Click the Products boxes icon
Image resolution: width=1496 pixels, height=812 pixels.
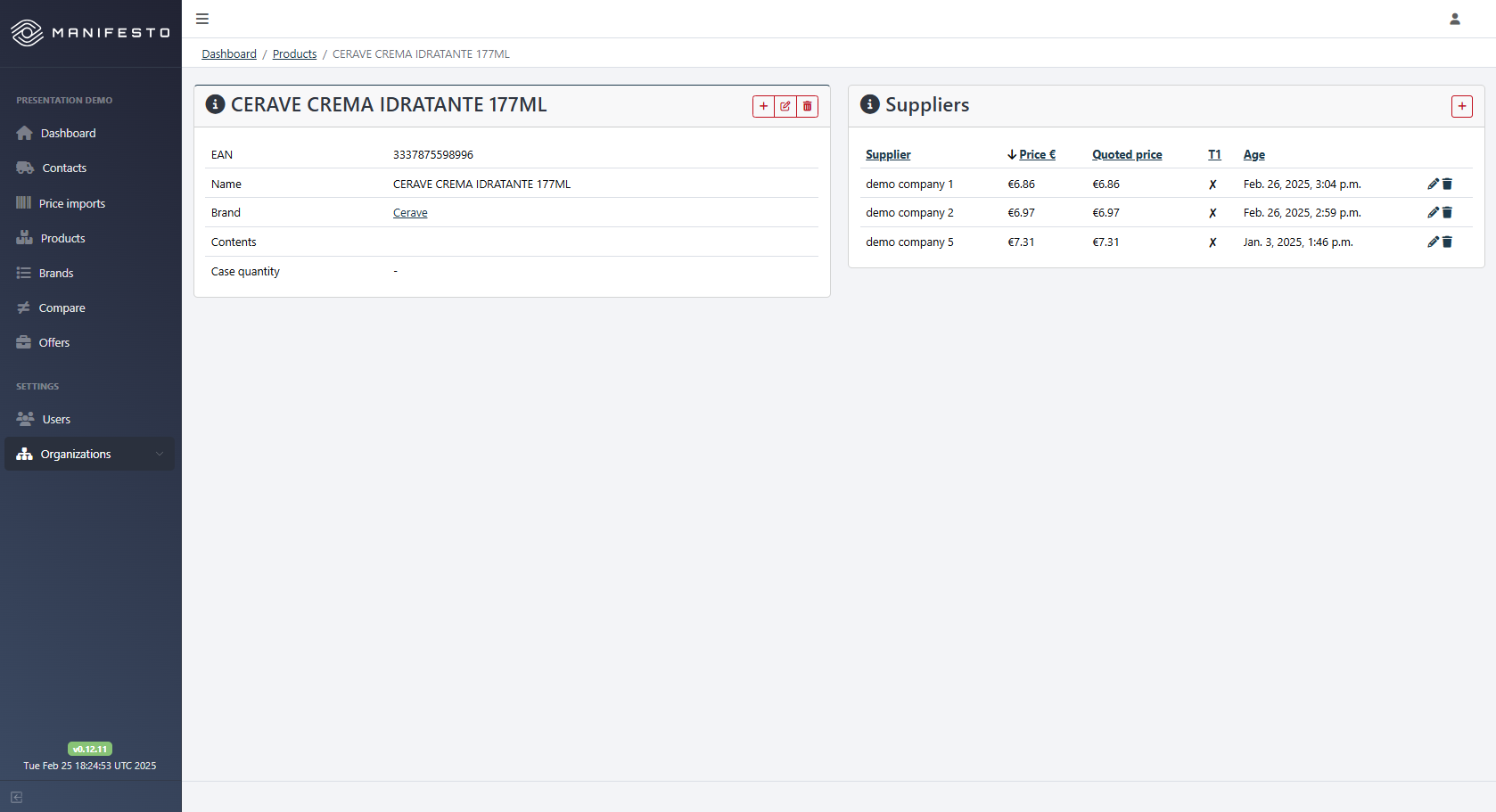point(24,238)
